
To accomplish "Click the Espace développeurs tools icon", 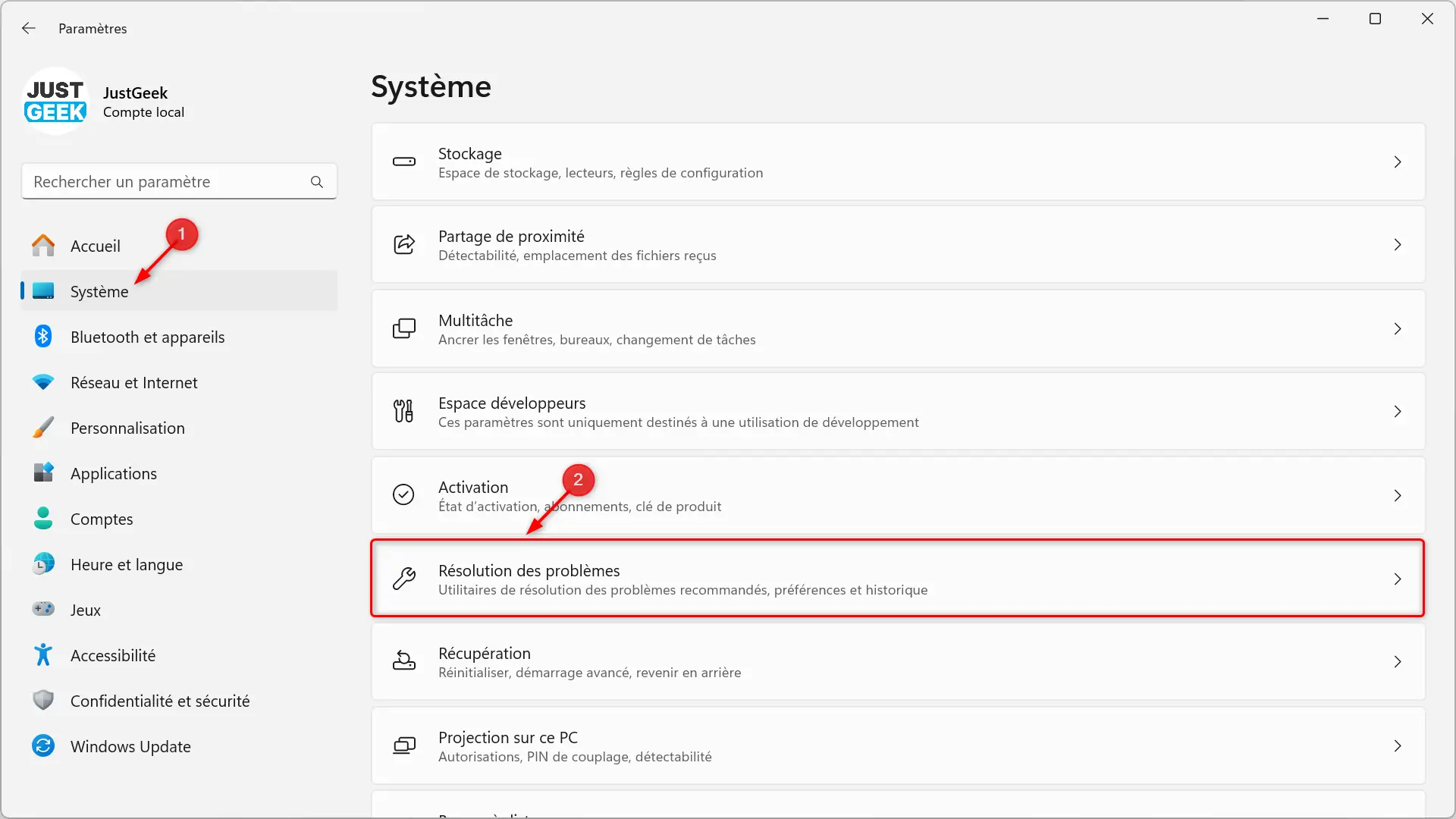I will coord(403,411).
